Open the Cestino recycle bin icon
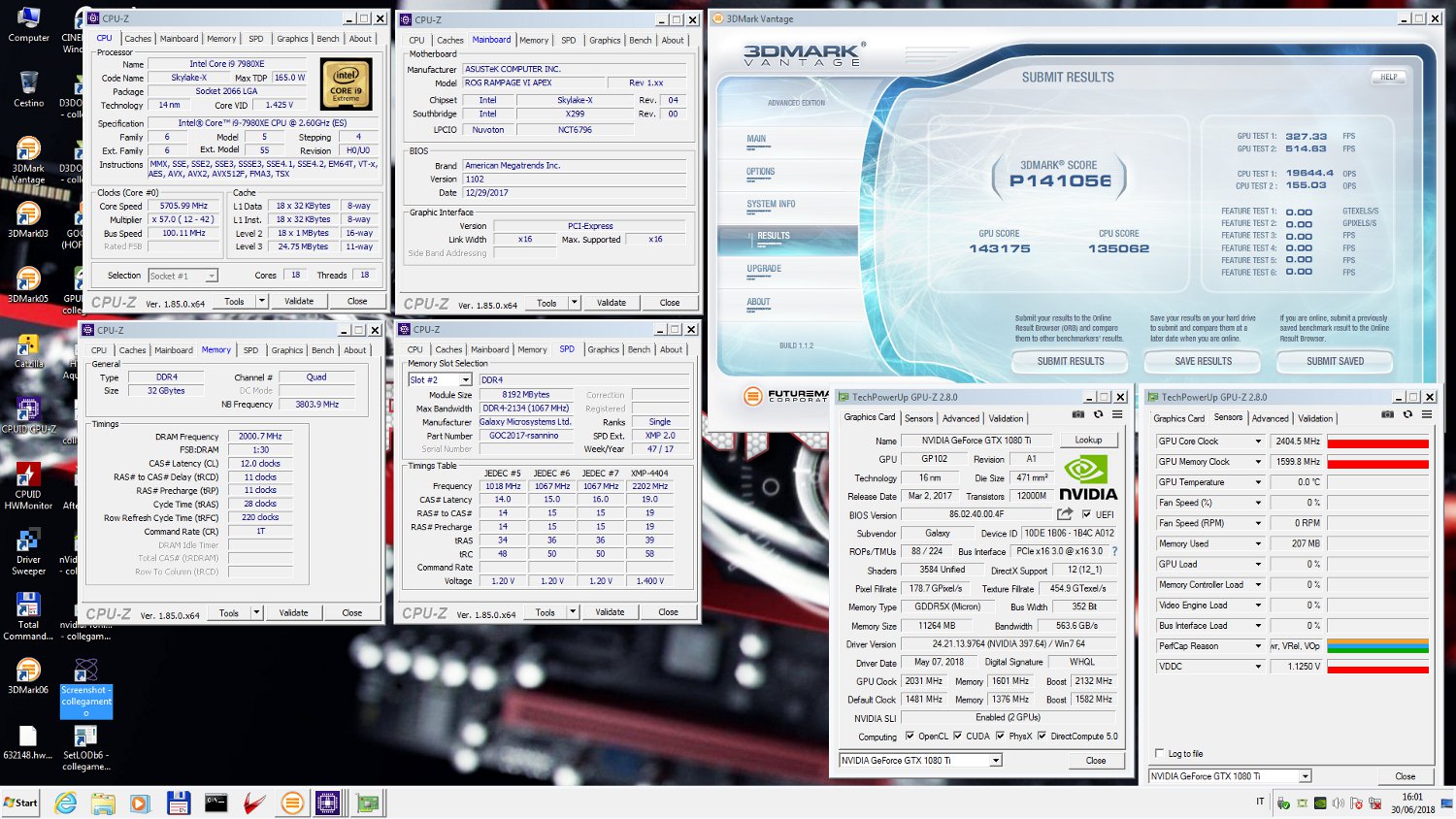 click(28, 88)
